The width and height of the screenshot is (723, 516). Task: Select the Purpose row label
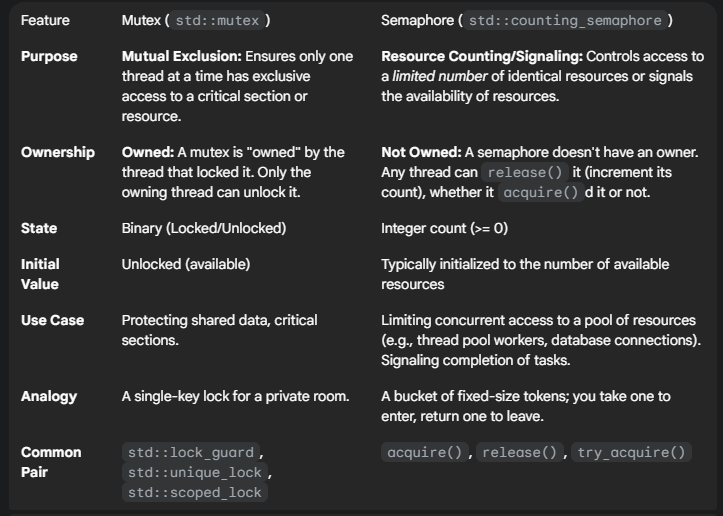click(x=49, y=56)
